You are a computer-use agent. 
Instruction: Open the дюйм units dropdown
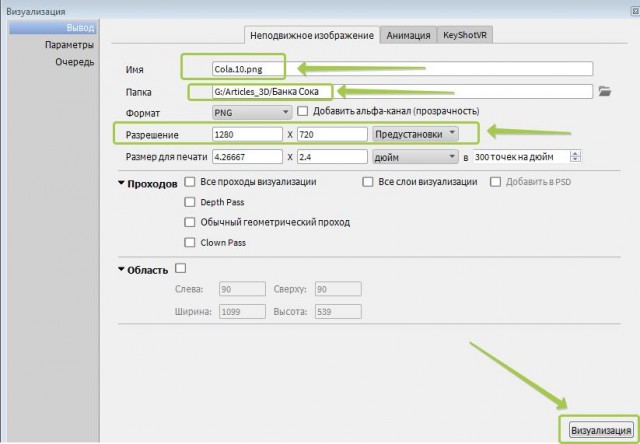(x=415, y=157)
